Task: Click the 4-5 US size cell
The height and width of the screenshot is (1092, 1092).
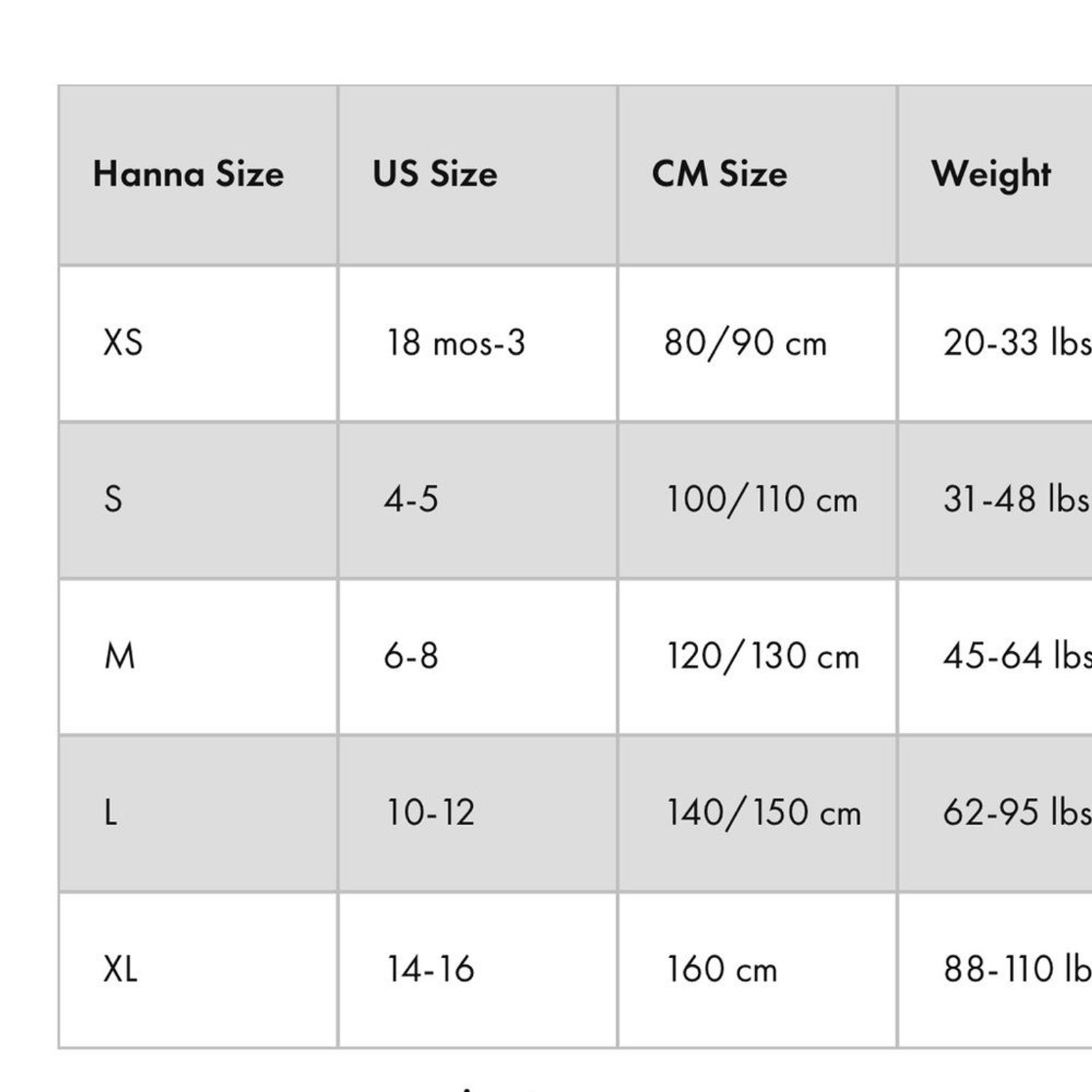Action: tap(411, 500)
